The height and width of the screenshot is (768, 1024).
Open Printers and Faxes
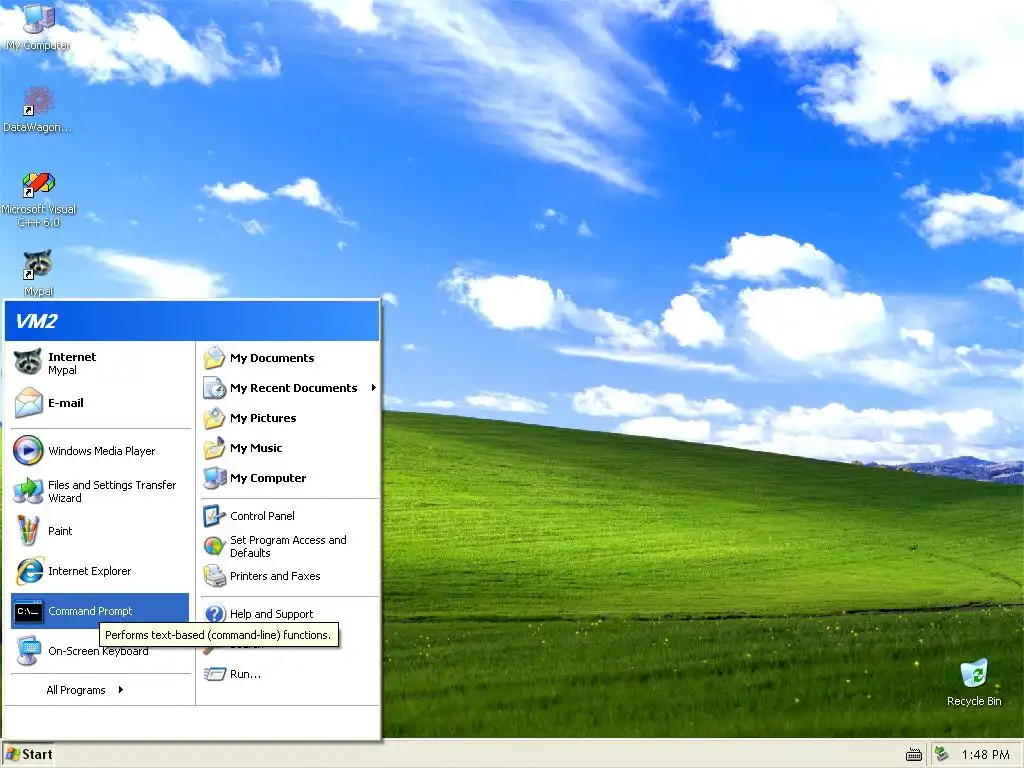point(289,576)
